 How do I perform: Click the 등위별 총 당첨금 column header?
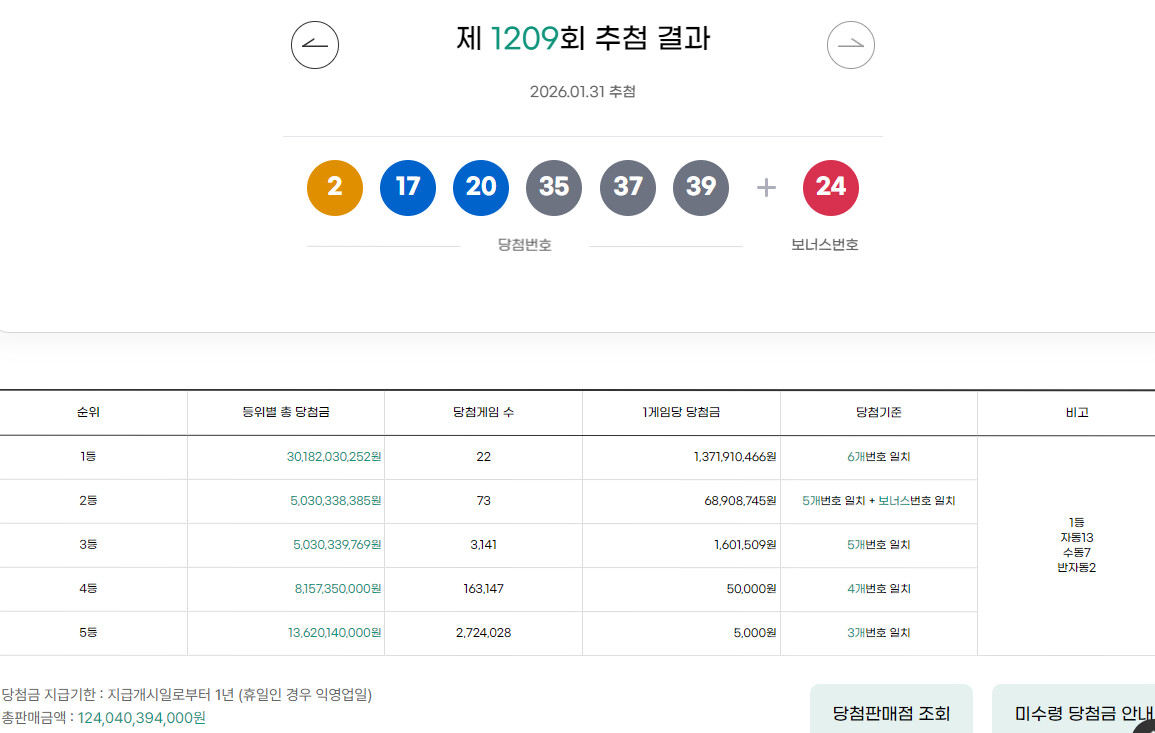click(x=286, y=413)
